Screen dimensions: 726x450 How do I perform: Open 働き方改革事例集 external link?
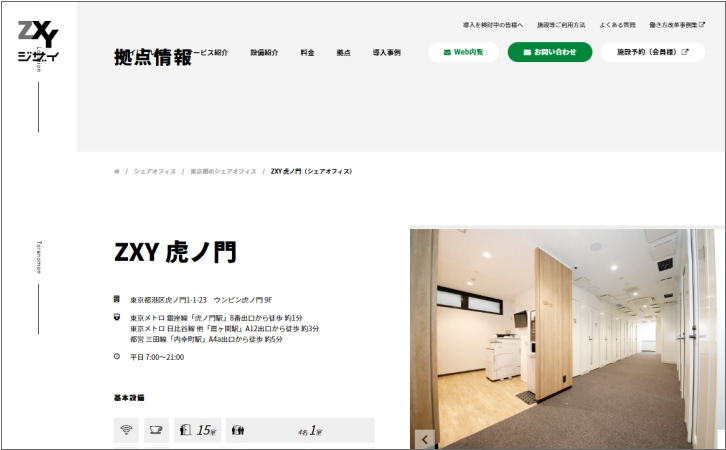677,25
